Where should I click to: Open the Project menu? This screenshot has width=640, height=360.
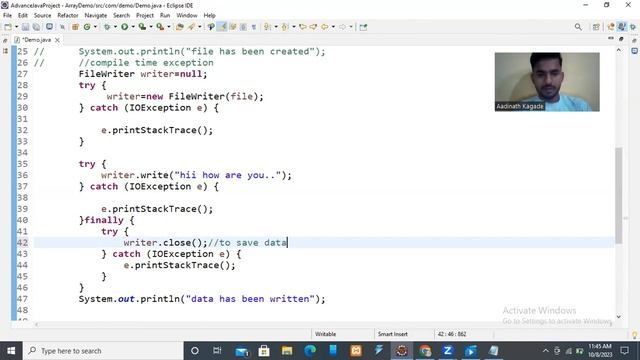click(x=145, y=16)
